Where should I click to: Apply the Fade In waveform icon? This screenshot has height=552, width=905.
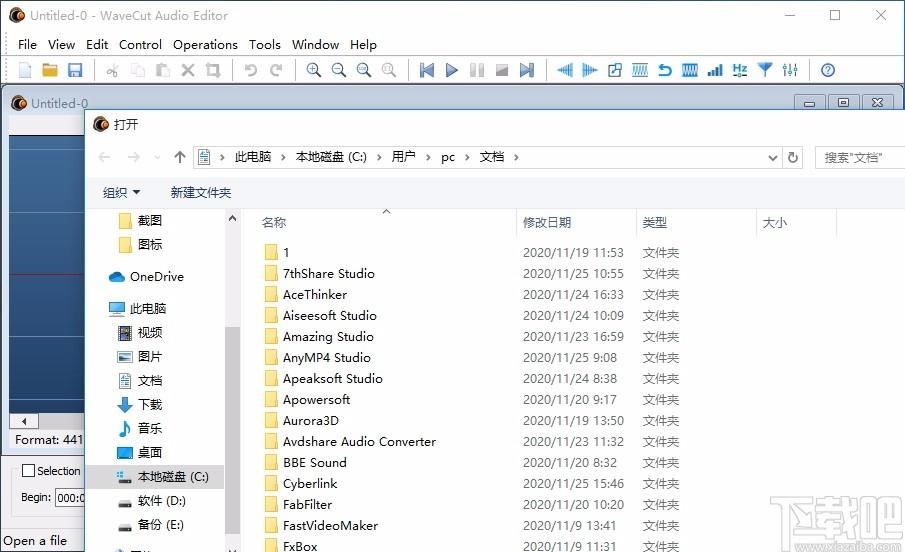564,70
